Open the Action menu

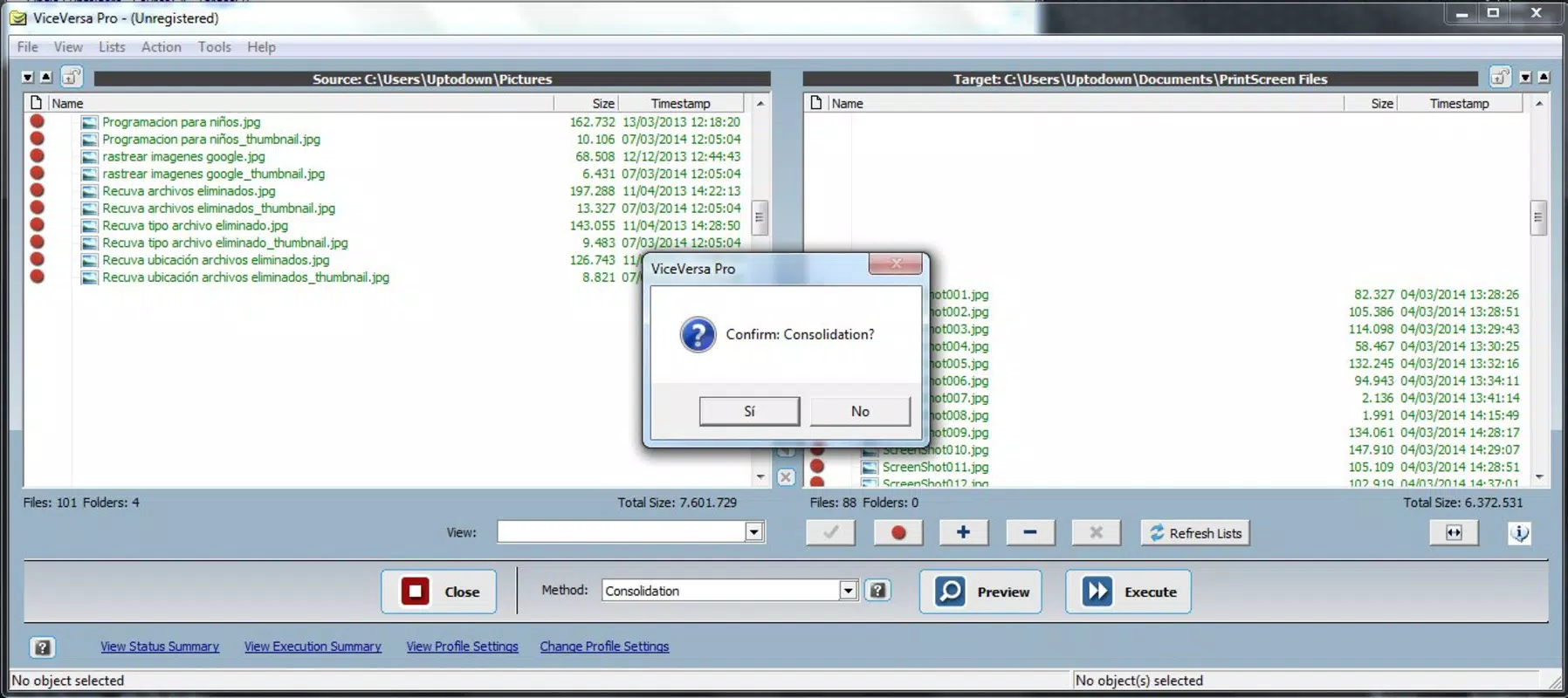[x=162, y=47]
